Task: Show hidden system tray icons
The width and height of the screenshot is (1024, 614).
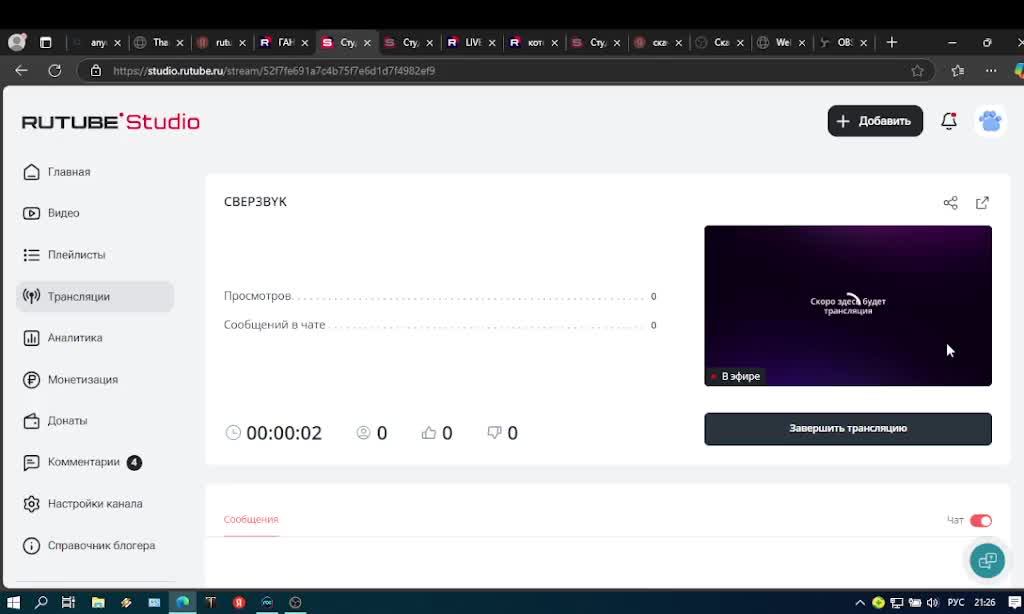Action: point(859,602)
